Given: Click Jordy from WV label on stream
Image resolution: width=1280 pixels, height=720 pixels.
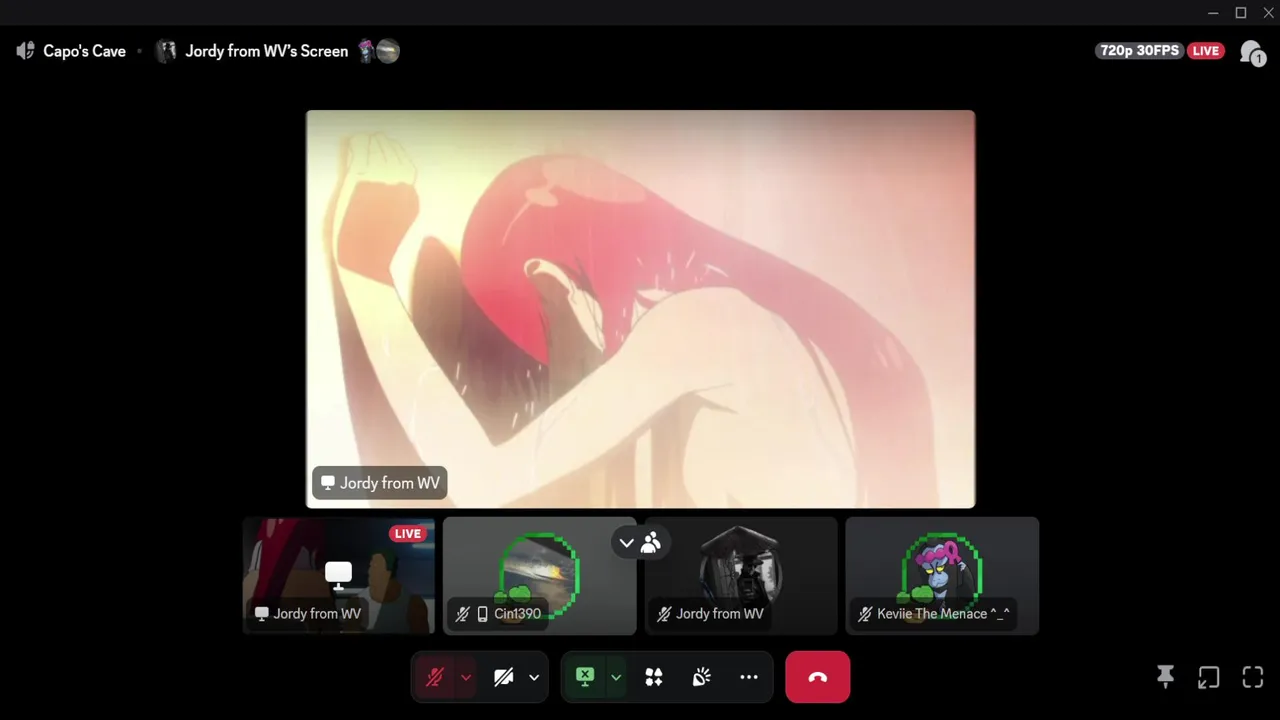Looking at the screenshot, I should coord(379,483).
